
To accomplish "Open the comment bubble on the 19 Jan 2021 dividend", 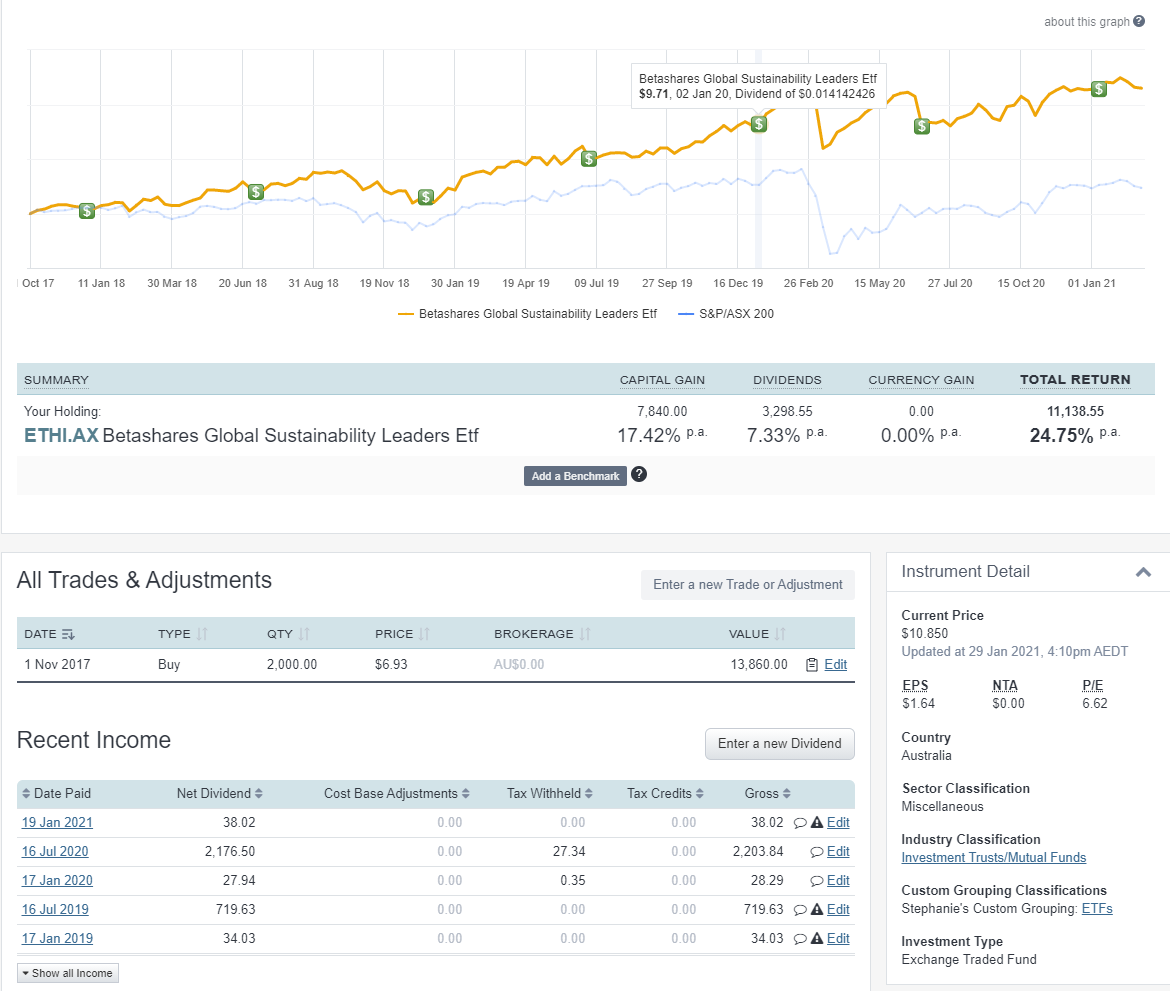I will [799, 822].
